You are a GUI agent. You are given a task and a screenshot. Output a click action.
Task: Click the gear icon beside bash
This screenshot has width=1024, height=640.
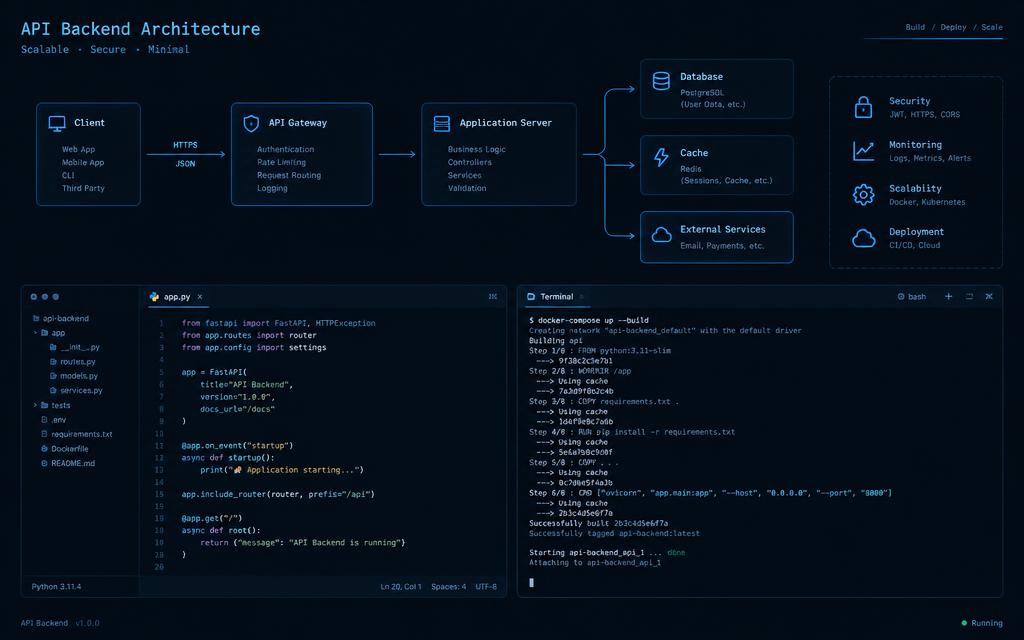tap(901, 296)
